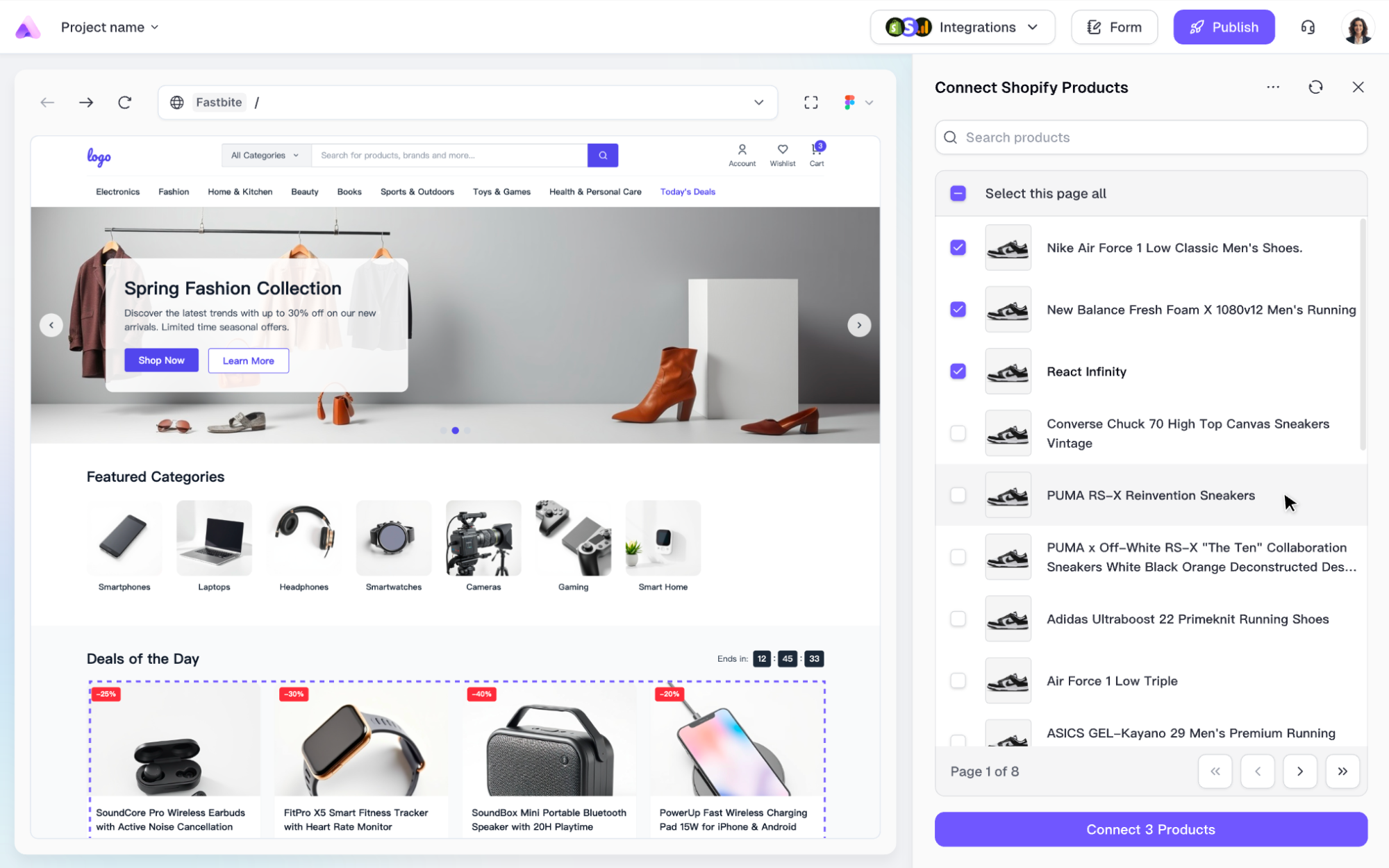Click the headset support icon
This screenshot has width=1389, height=868.
[x=1308, y=27]
